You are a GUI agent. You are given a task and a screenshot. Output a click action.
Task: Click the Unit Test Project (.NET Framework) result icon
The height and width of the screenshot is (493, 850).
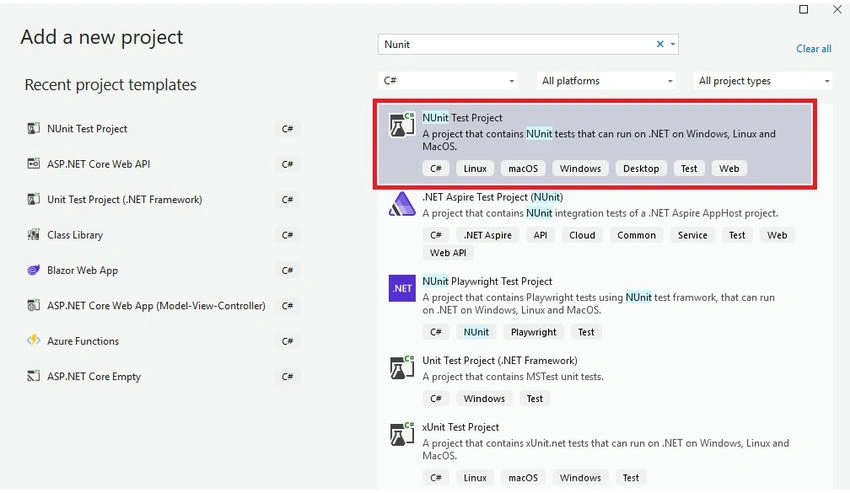[x=402, y=367]
